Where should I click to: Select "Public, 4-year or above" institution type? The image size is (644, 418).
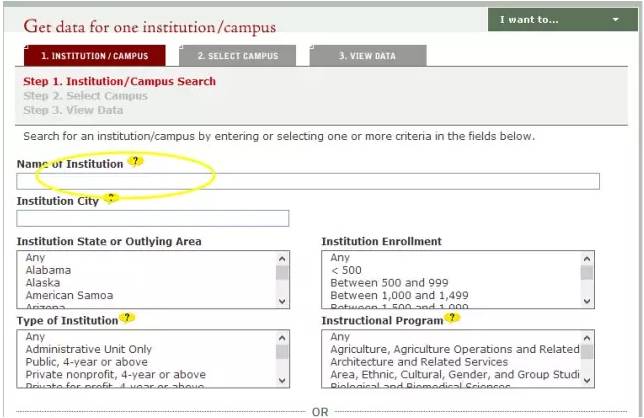pos(86,362)
